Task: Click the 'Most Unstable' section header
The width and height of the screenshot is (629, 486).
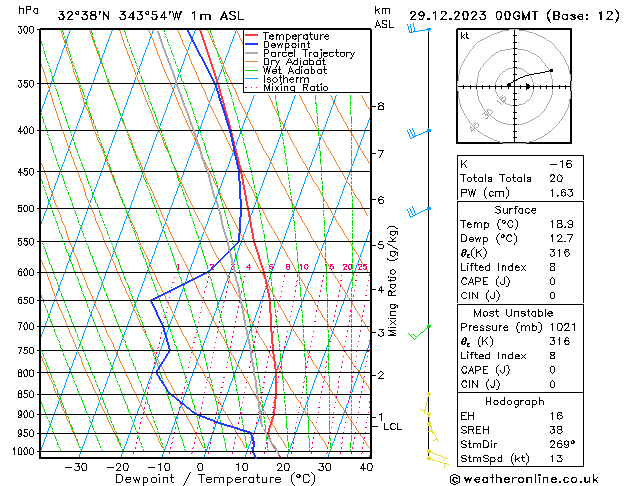Action: click(513, 313)
